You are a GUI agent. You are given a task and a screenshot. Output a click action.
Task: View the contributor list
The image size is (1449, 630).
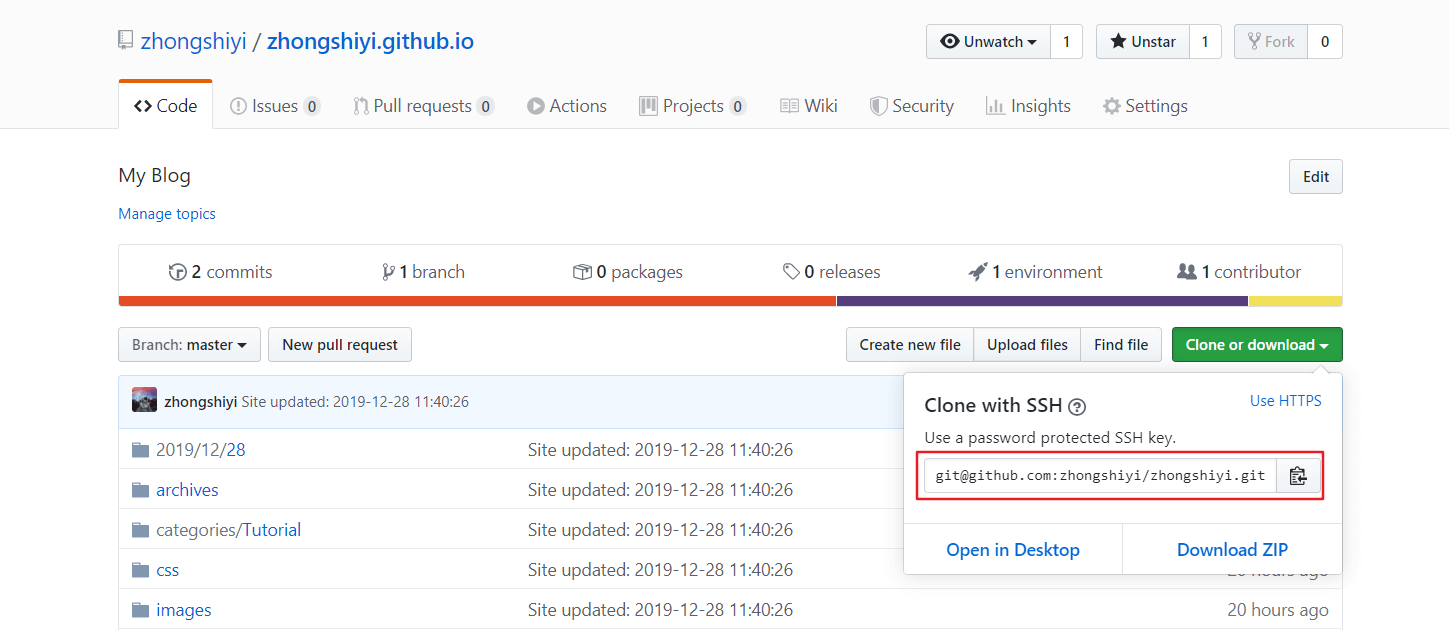(x=1239, y=272)
